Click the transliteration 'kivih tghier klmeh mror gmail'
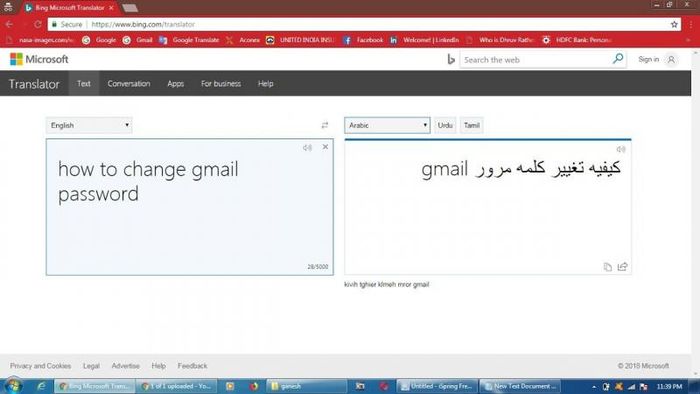 [x=387, y=284]
